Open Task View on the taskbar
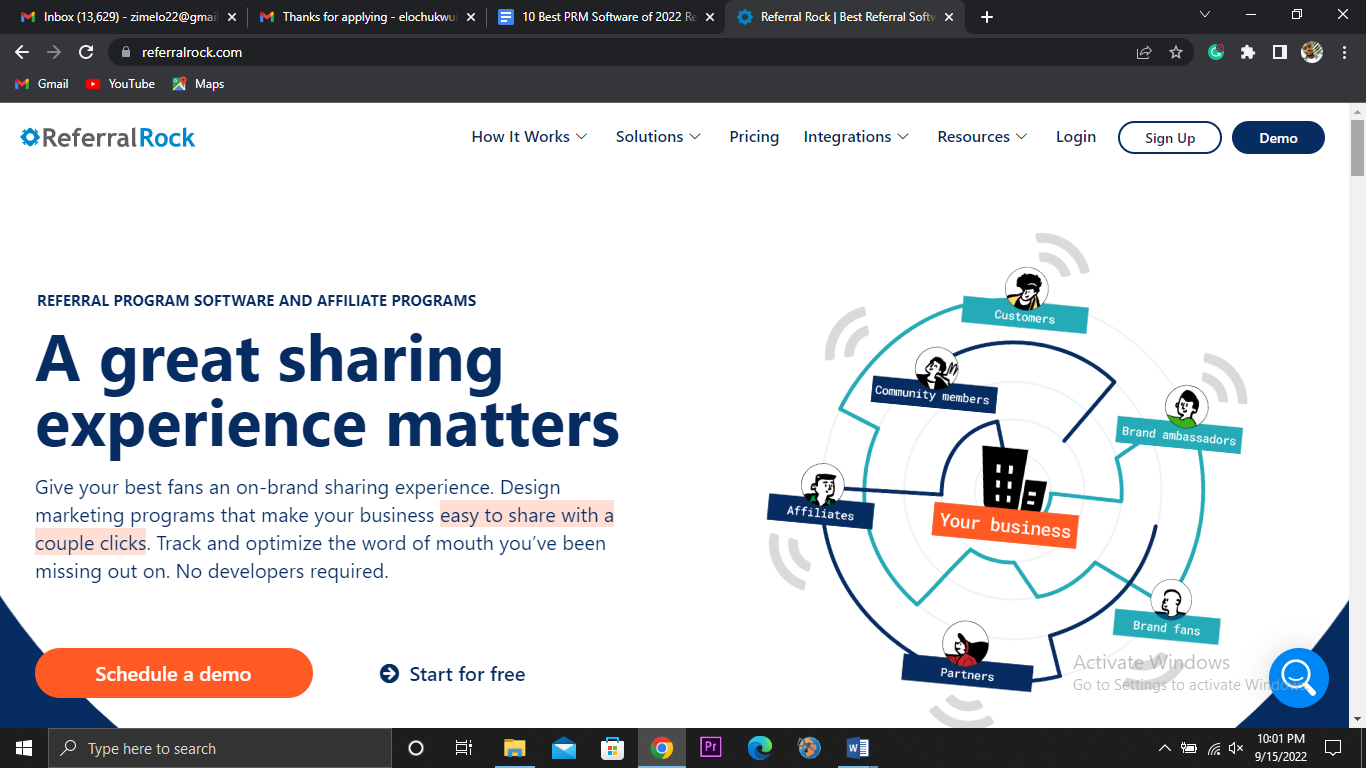Image resolution: width=1366 pixels, height=768 pixels. [464, 748]
